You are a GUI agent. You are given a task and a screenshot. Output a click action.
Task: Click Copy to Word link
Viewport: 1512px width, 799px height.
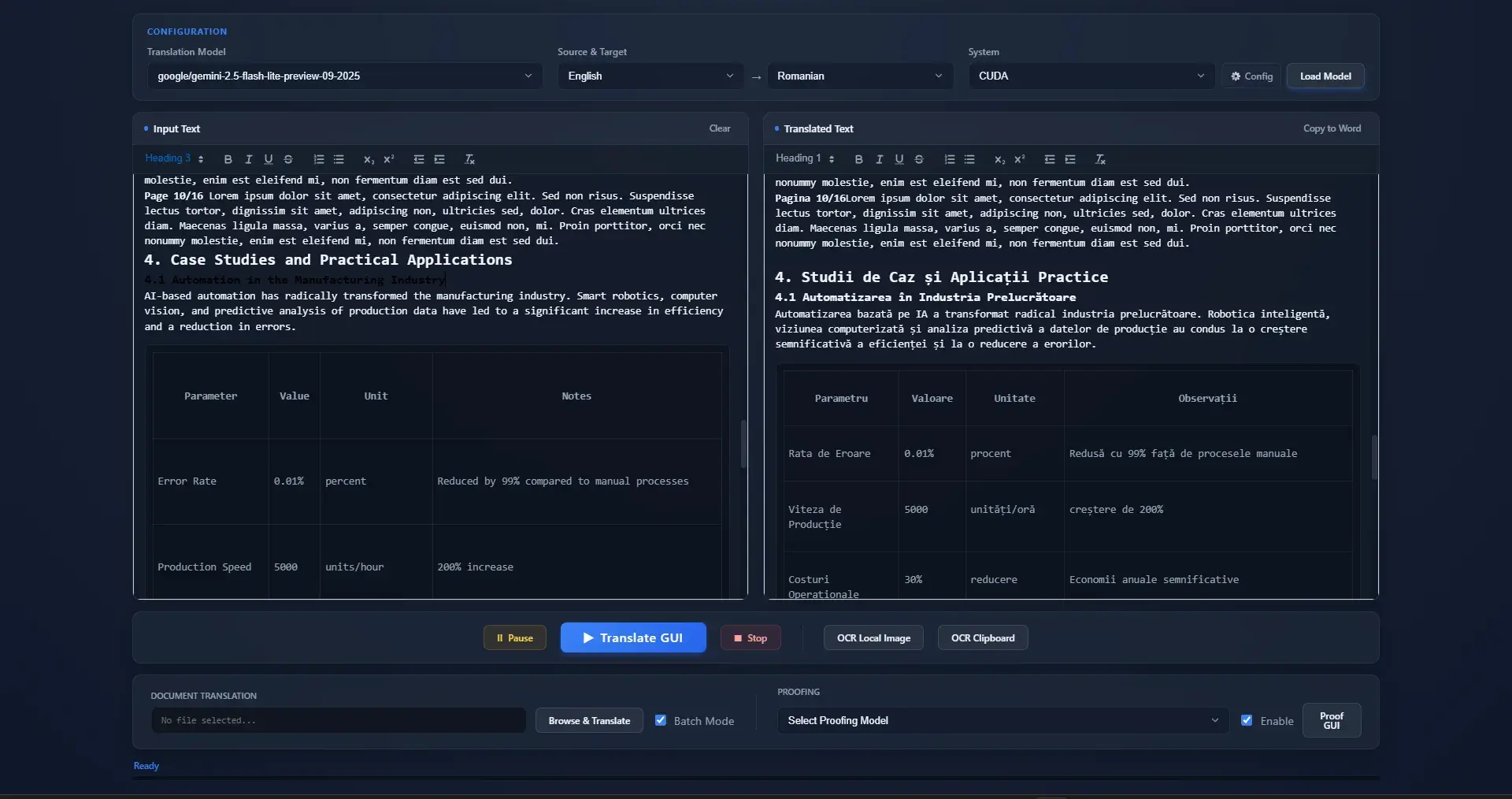[1332, 128]
